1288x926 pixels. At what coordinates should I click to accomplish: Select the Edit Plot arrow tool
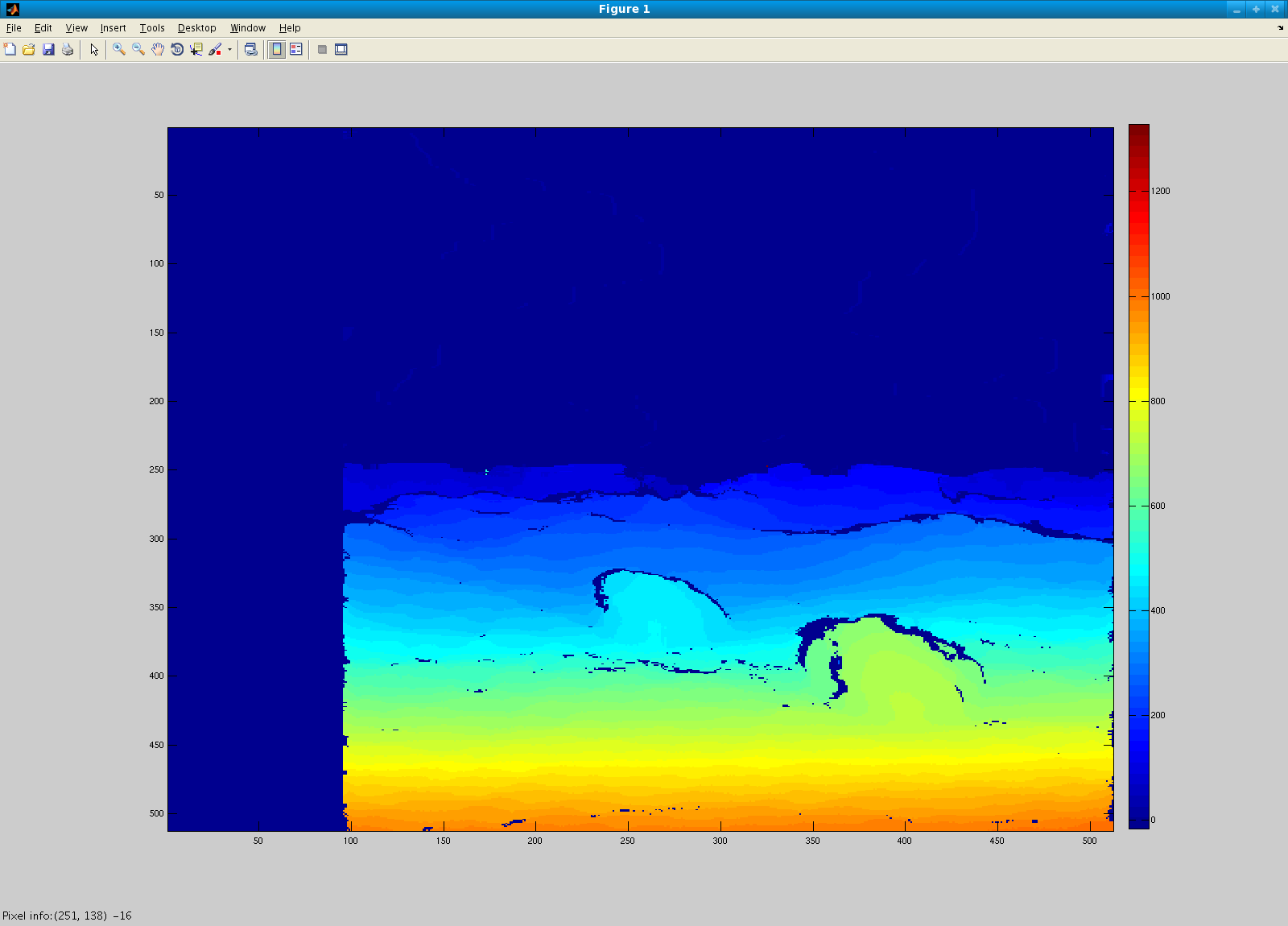[94, 49]
